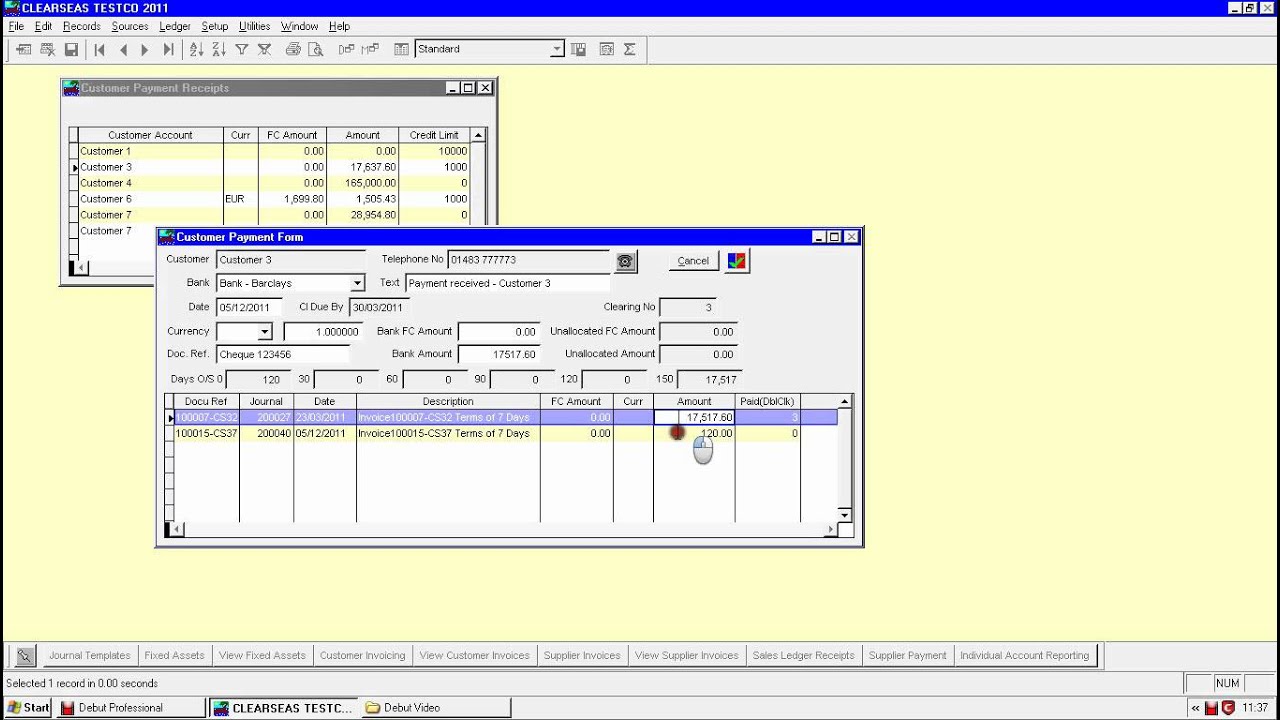This screenshot has height=720, width=1280.
Task: Go to the previous record
Action: [123, 49]
